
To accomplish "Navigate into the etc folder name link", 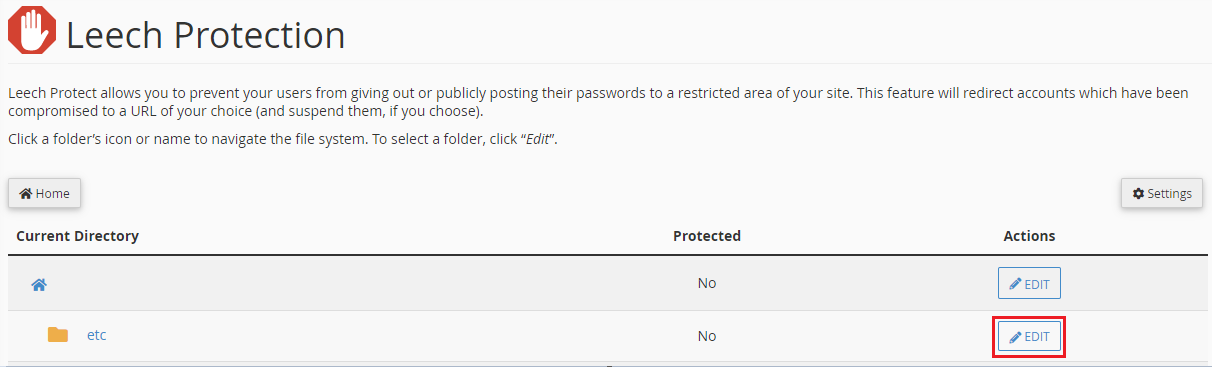I will click(97, 335).
